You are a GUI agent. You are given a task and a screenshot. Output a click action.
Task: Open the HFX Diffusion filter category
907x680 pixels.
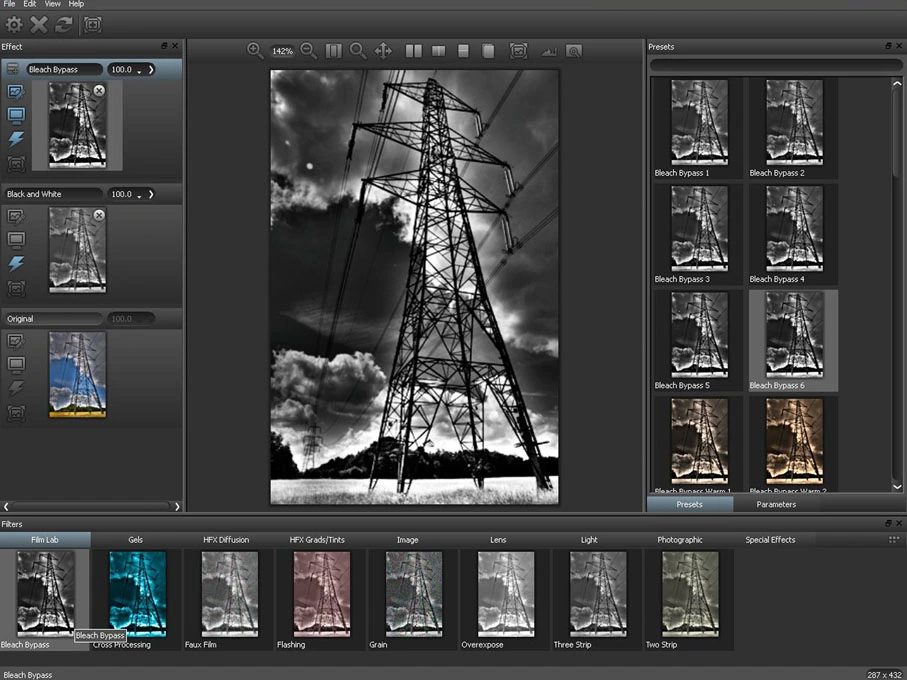tap(226, 540)
